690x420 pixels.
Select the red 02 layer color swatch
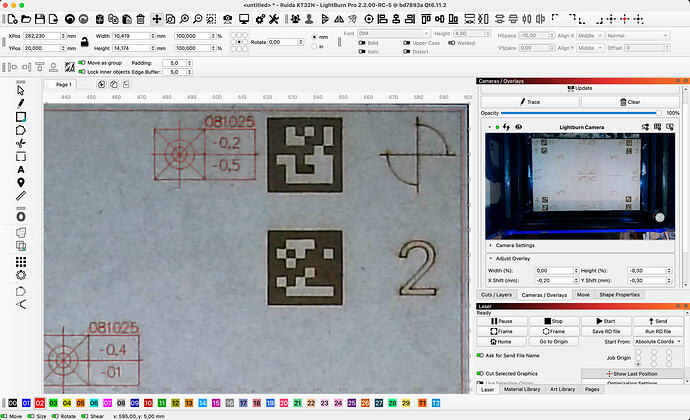coord(40,403)
